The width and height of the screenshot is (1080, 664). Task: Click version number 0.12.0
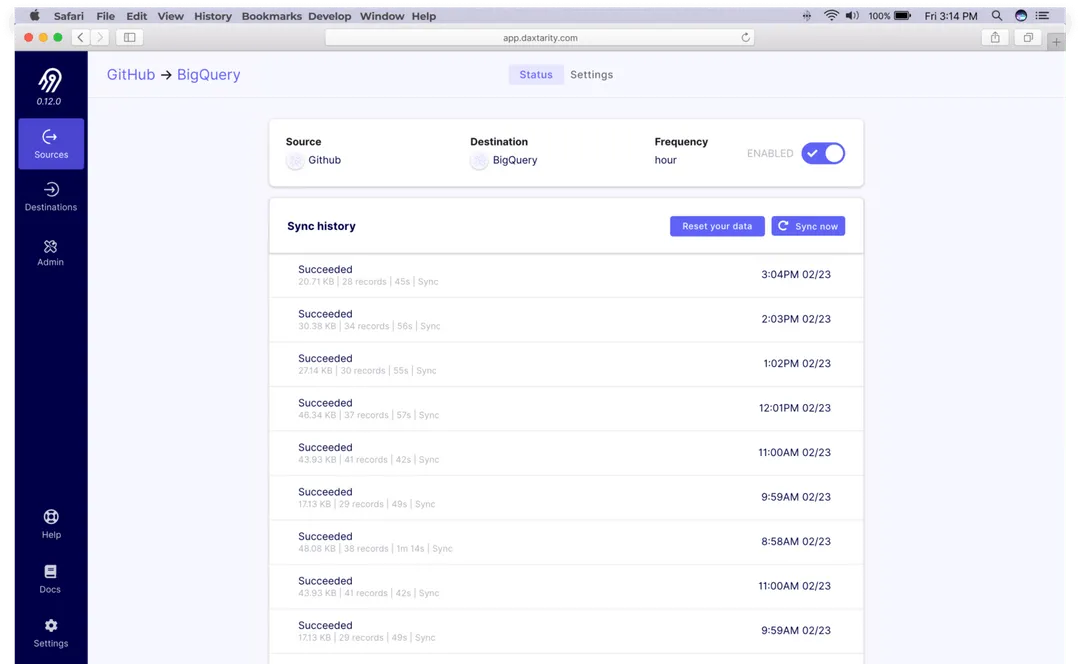(x=49, y=101)
